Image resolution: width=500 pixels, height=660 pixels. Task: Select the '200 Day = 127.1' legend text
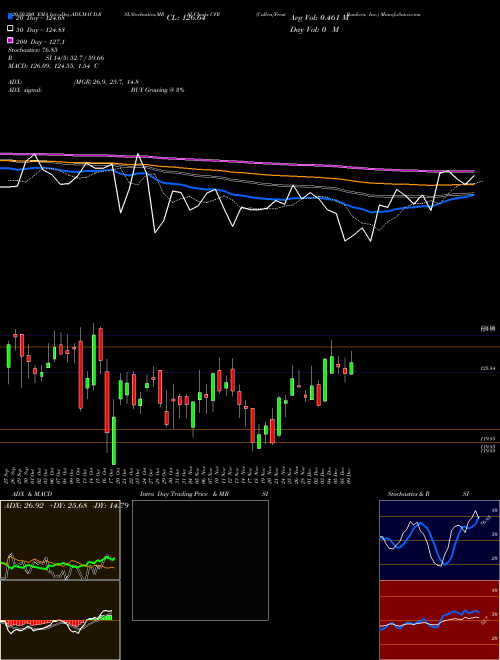(40, 42)
